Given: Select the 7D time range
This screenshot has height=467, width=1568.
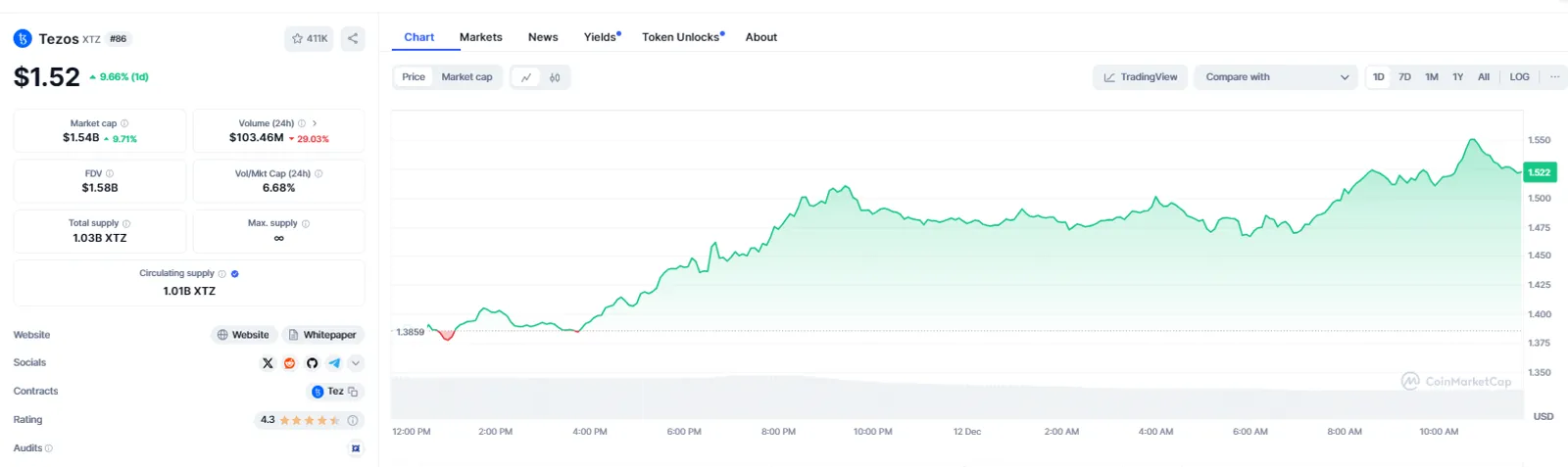Looking at the screenshot, I should (x=1404, y=77).
